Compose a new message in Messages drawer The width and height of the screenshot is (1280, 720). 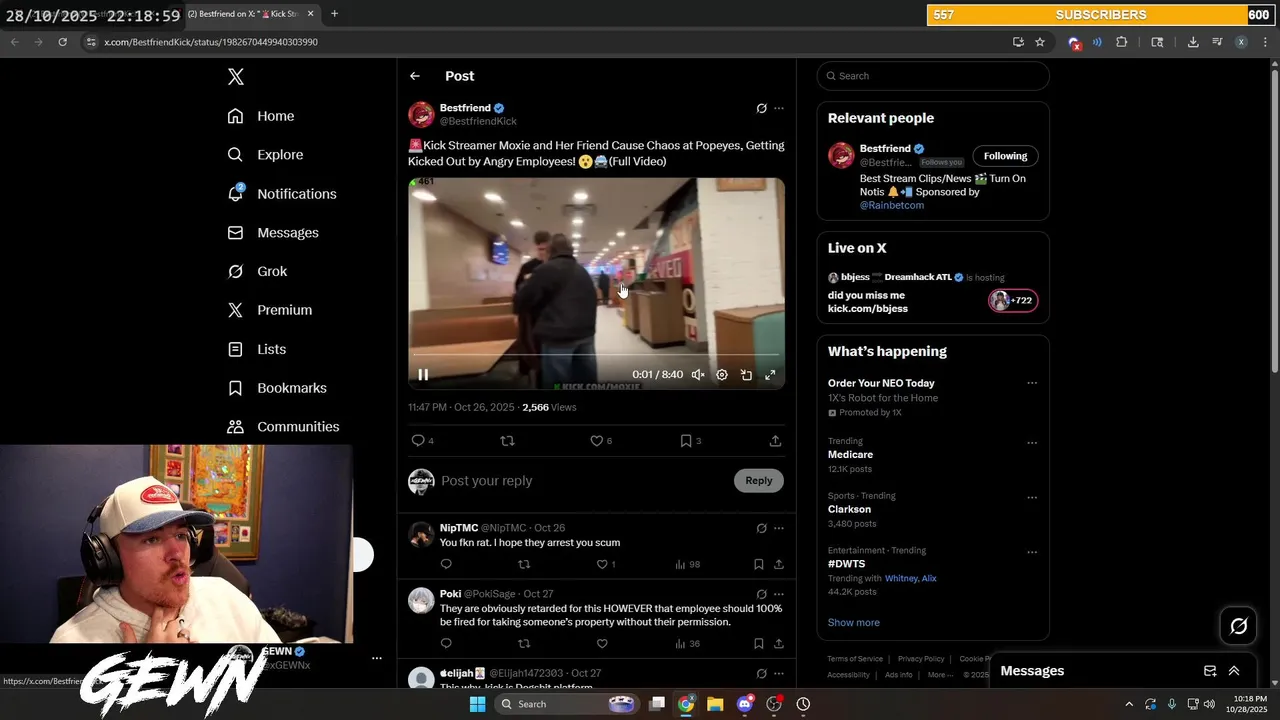click(1210, 671)
